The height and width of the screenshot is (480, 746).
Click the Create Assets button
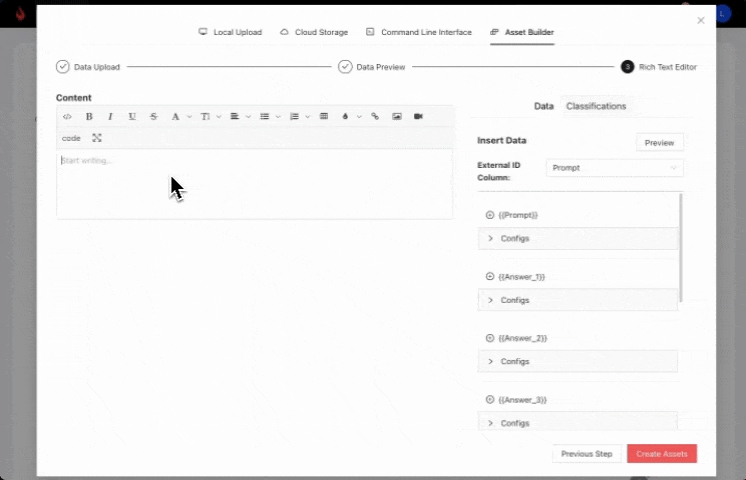pos(661,454)
